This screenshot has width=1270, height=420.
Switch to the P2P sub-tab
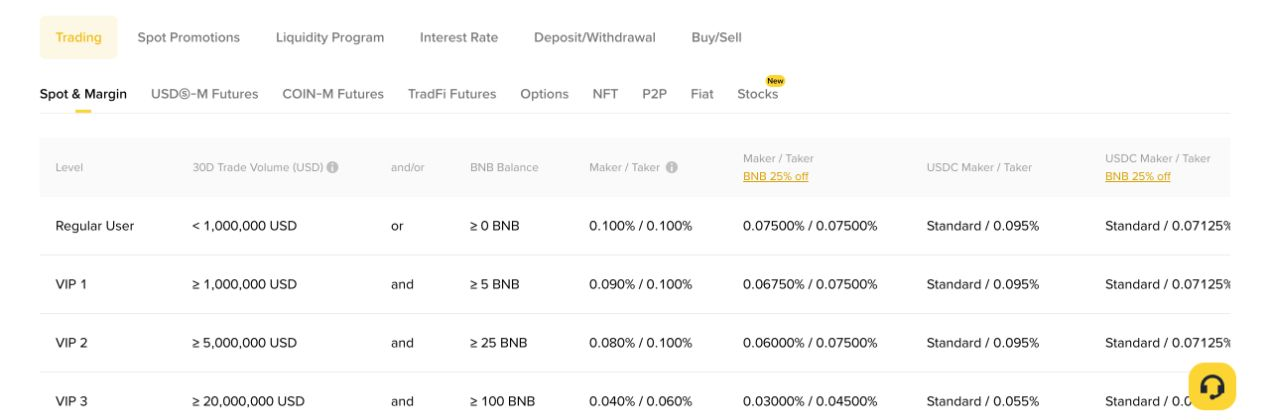(x=654, y=93)
